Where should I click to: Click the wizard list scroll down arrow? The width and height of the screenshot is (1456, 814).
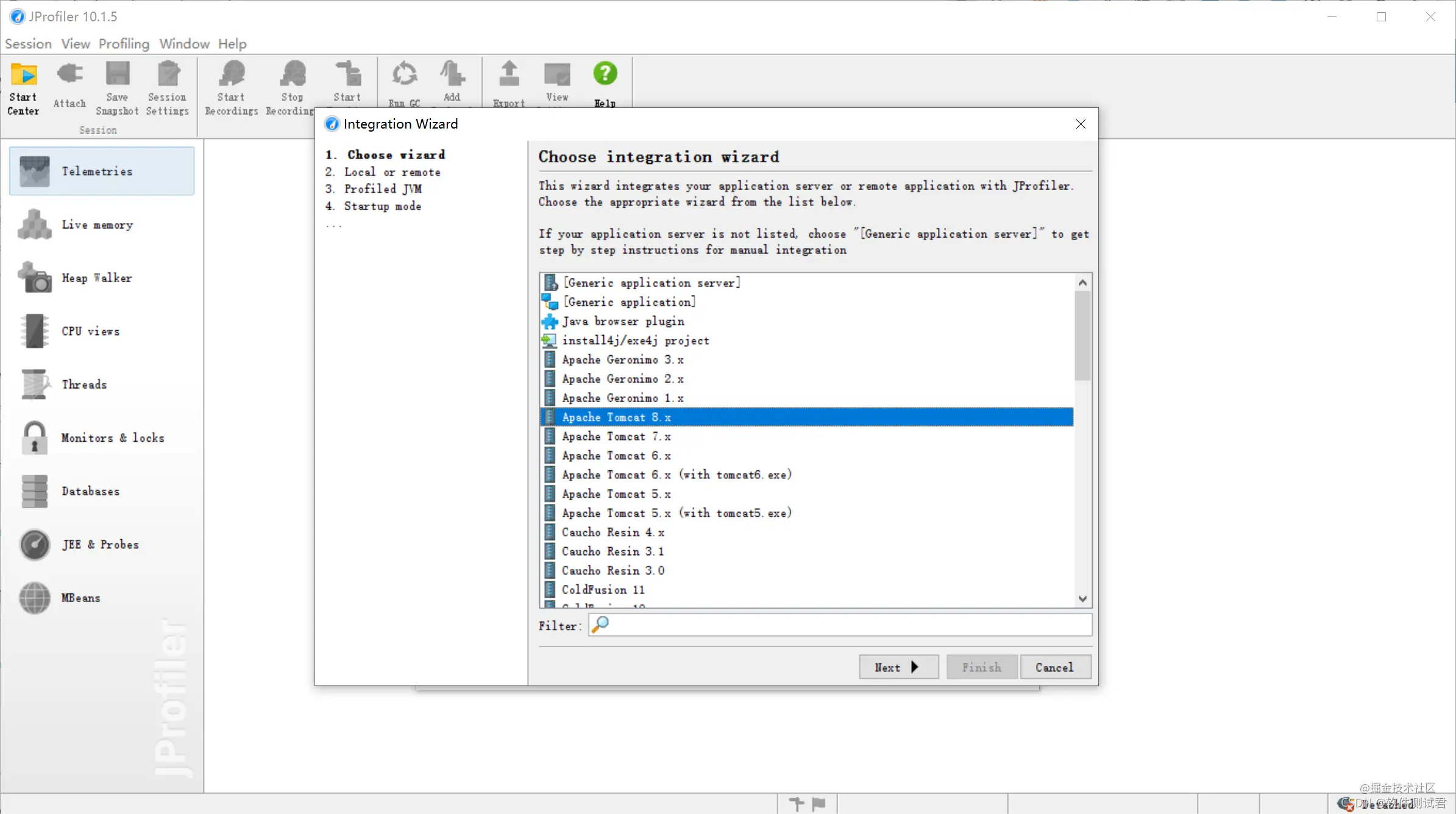point(1082,599)
